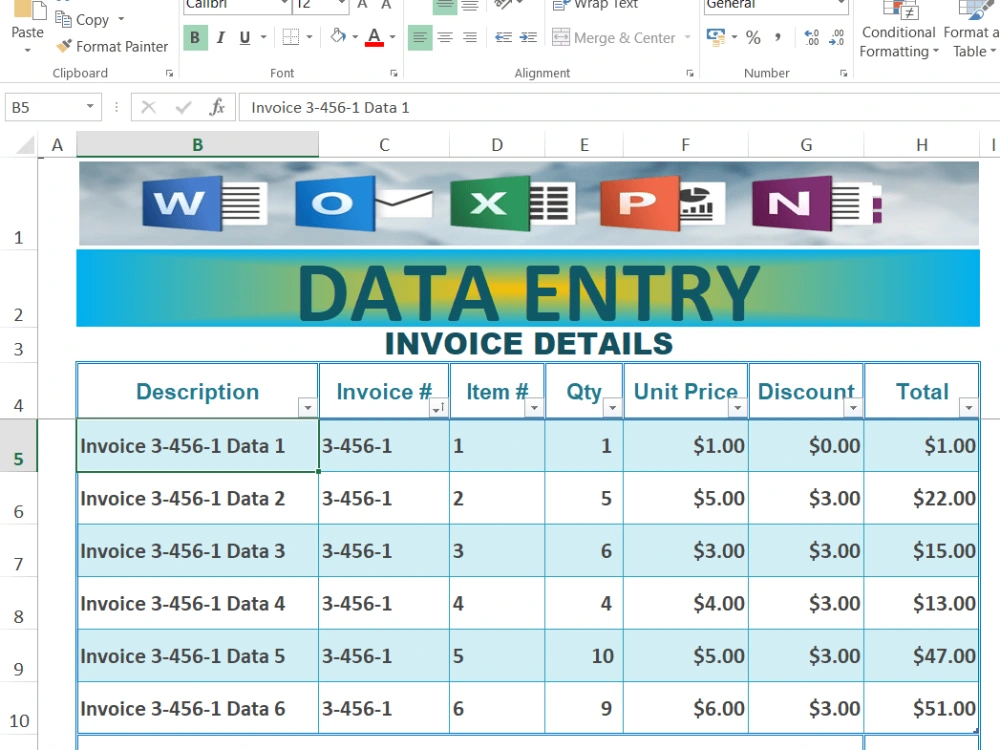Click the PowerPoint logo in banner

[663, 203]
